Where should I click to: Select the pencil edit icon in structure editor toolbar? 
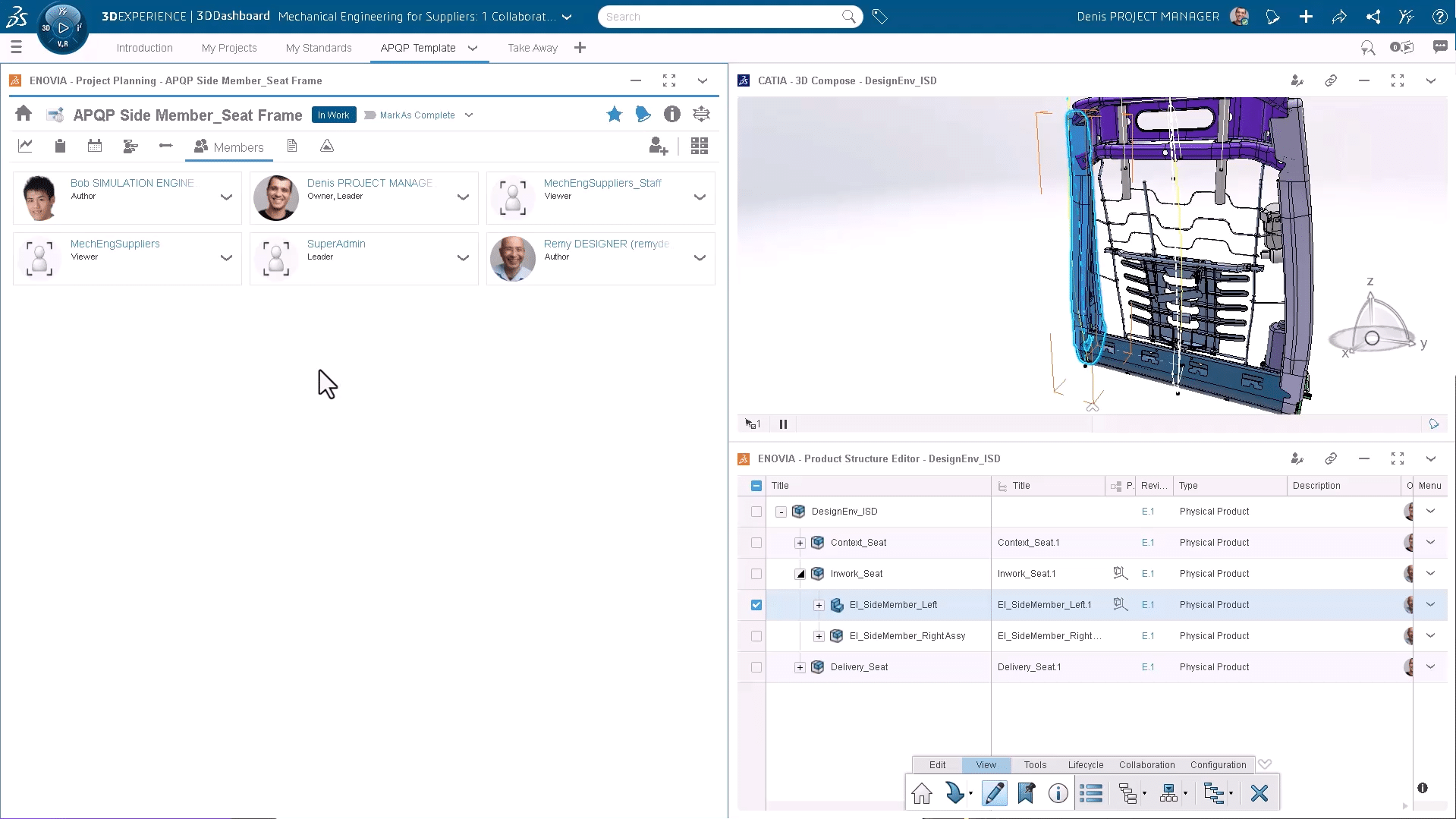point(993,792)
